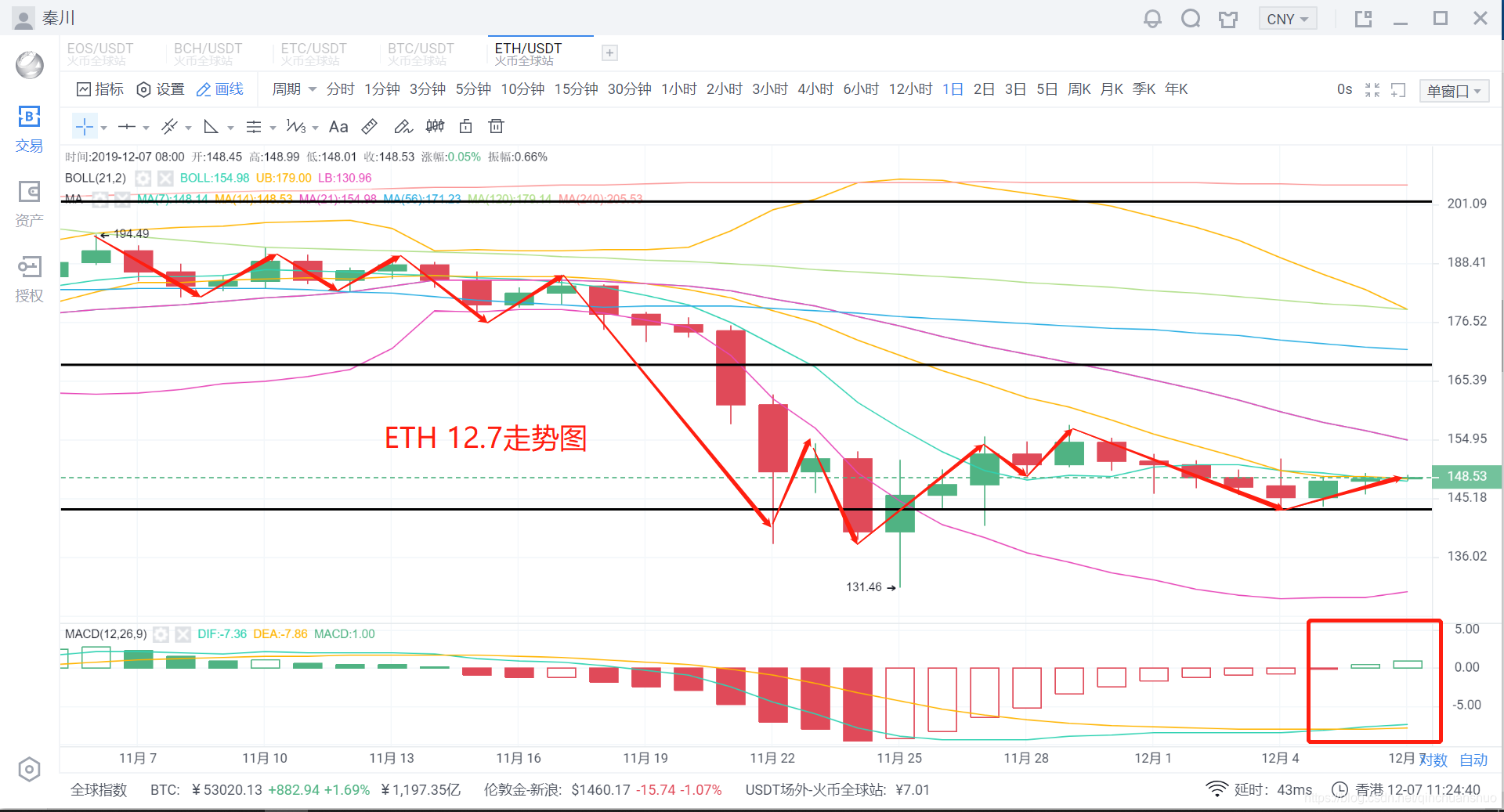Select the 分时 time-sharing period

point(341,89)
